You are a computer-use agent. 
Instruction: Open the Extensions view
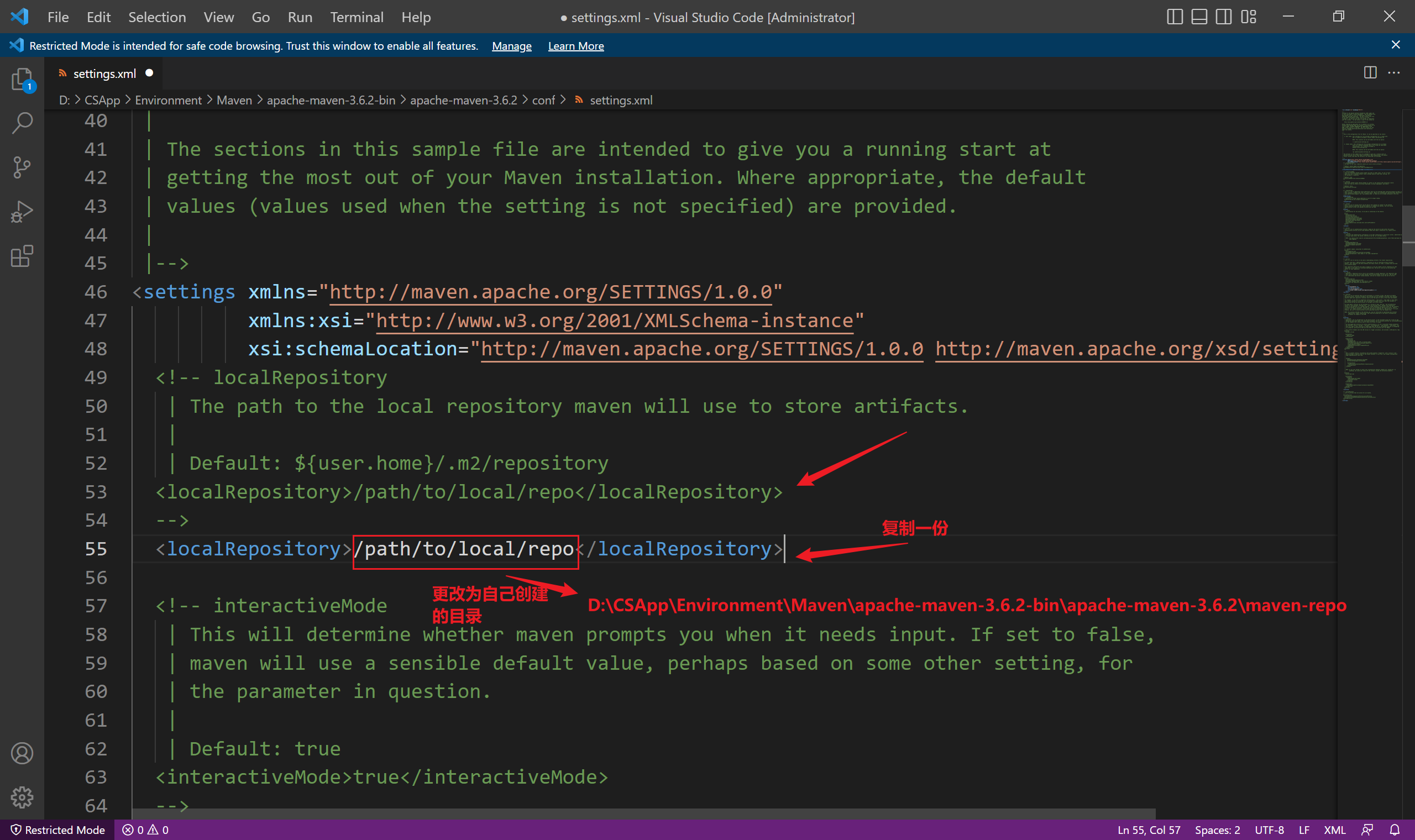(22, 256)
